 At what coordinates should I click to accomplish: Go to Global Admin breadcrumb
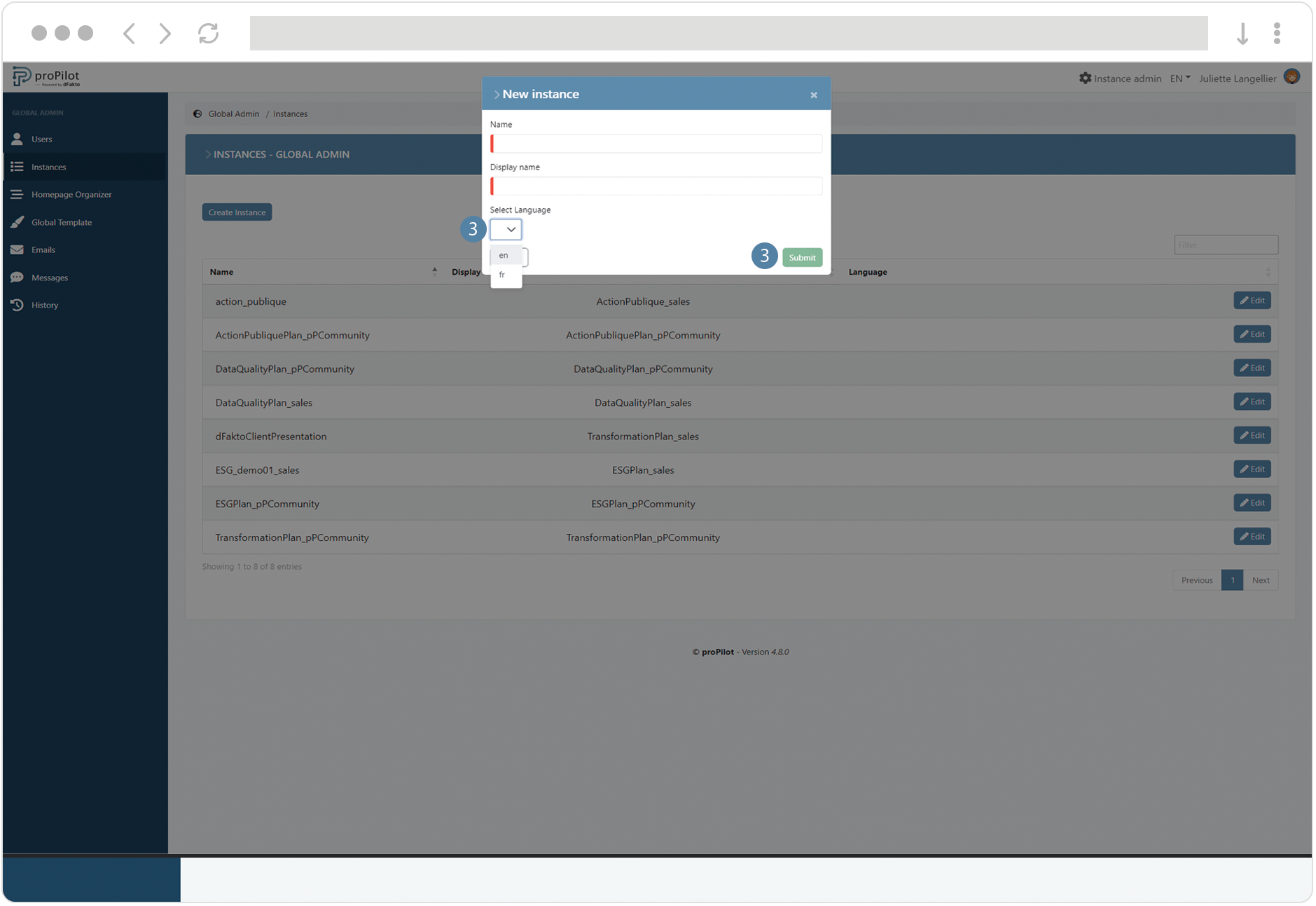[x=233, y=114]
